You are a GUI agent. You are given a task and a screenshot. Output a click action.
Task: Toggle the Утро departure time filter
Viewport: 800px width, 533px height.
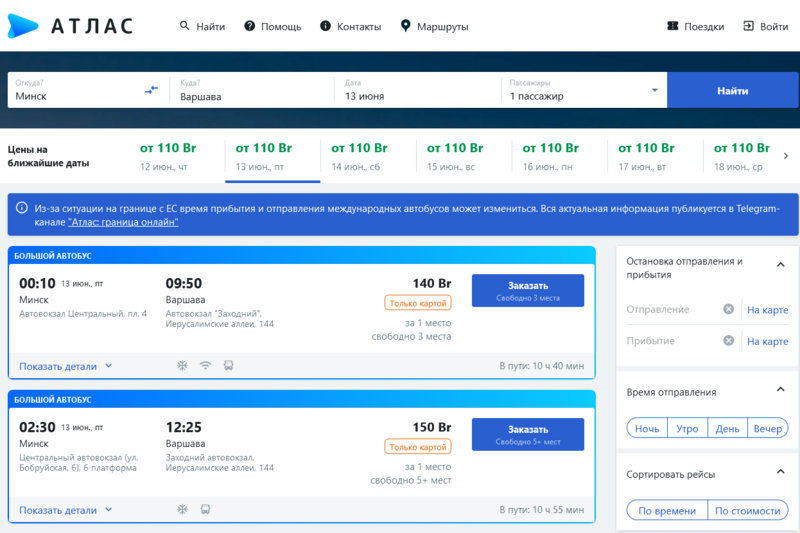(x=687, y=428)
